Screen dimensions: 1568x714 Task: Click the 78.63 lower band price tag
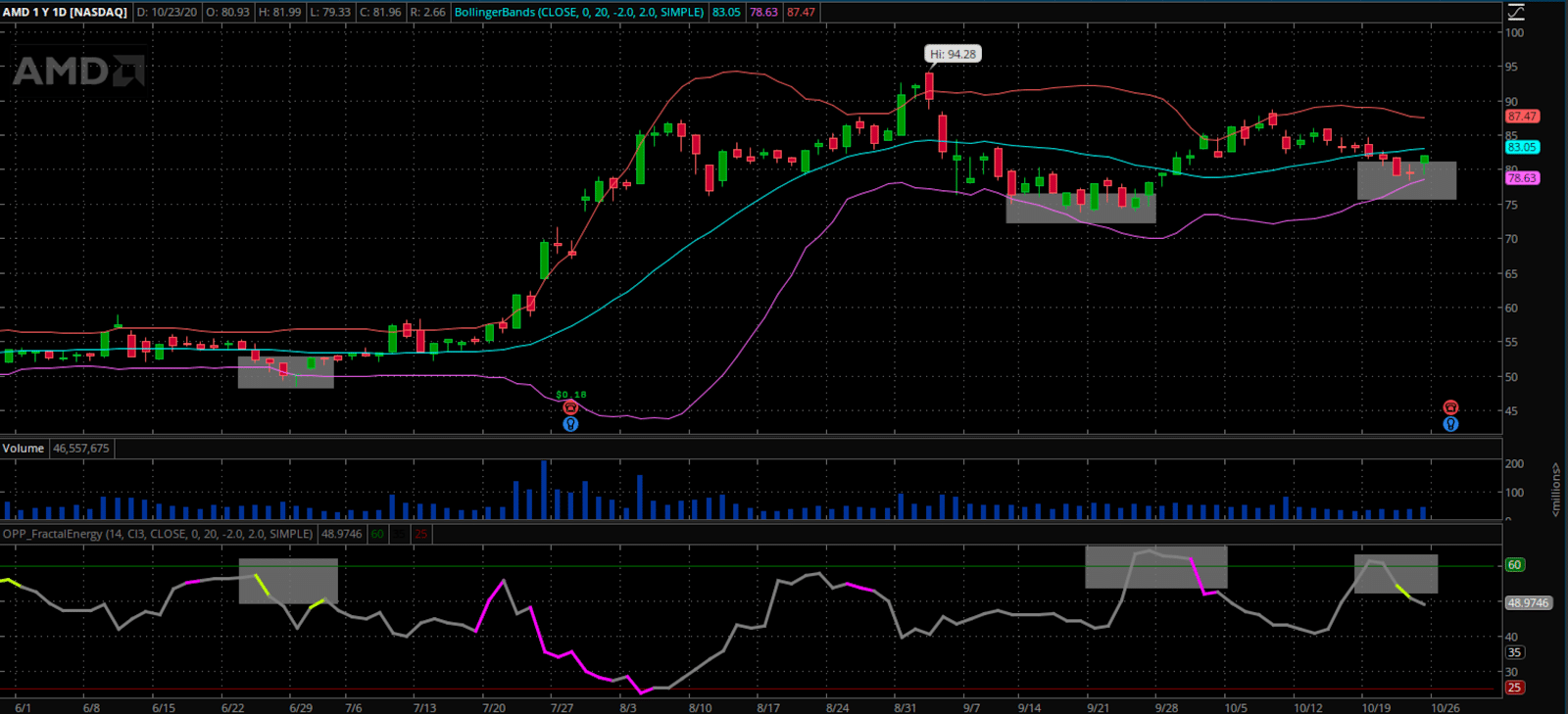pyautogui.click(x=1522, y=178)
